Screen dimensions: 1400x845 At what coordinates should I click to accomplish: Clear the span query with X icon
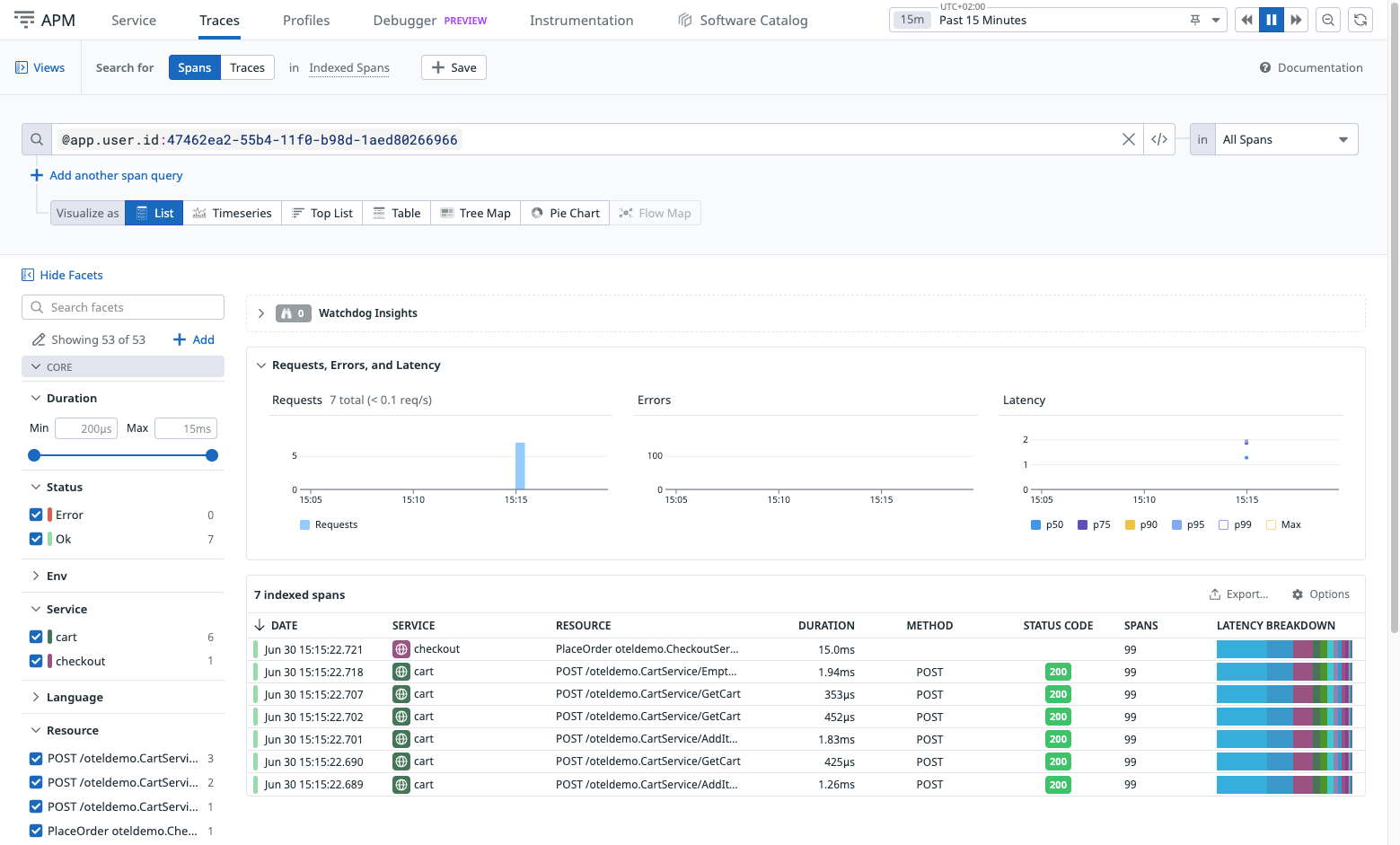1129,139
